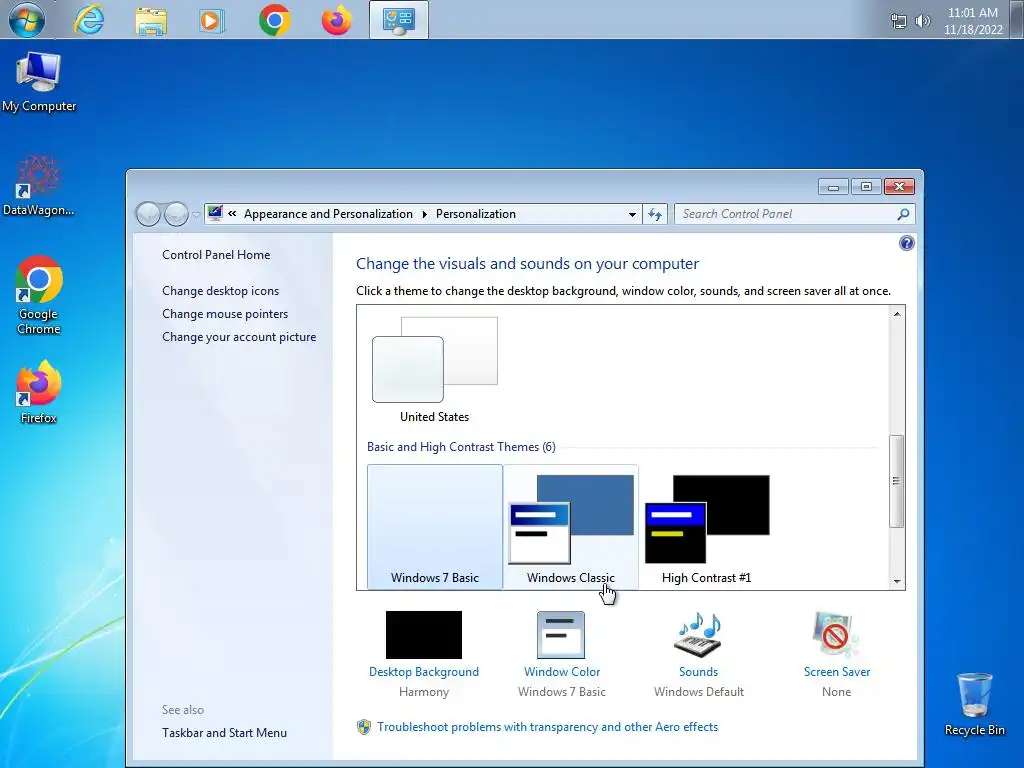Open the Windows Start orb
The image size is (1024, 768).
[27, 20]
